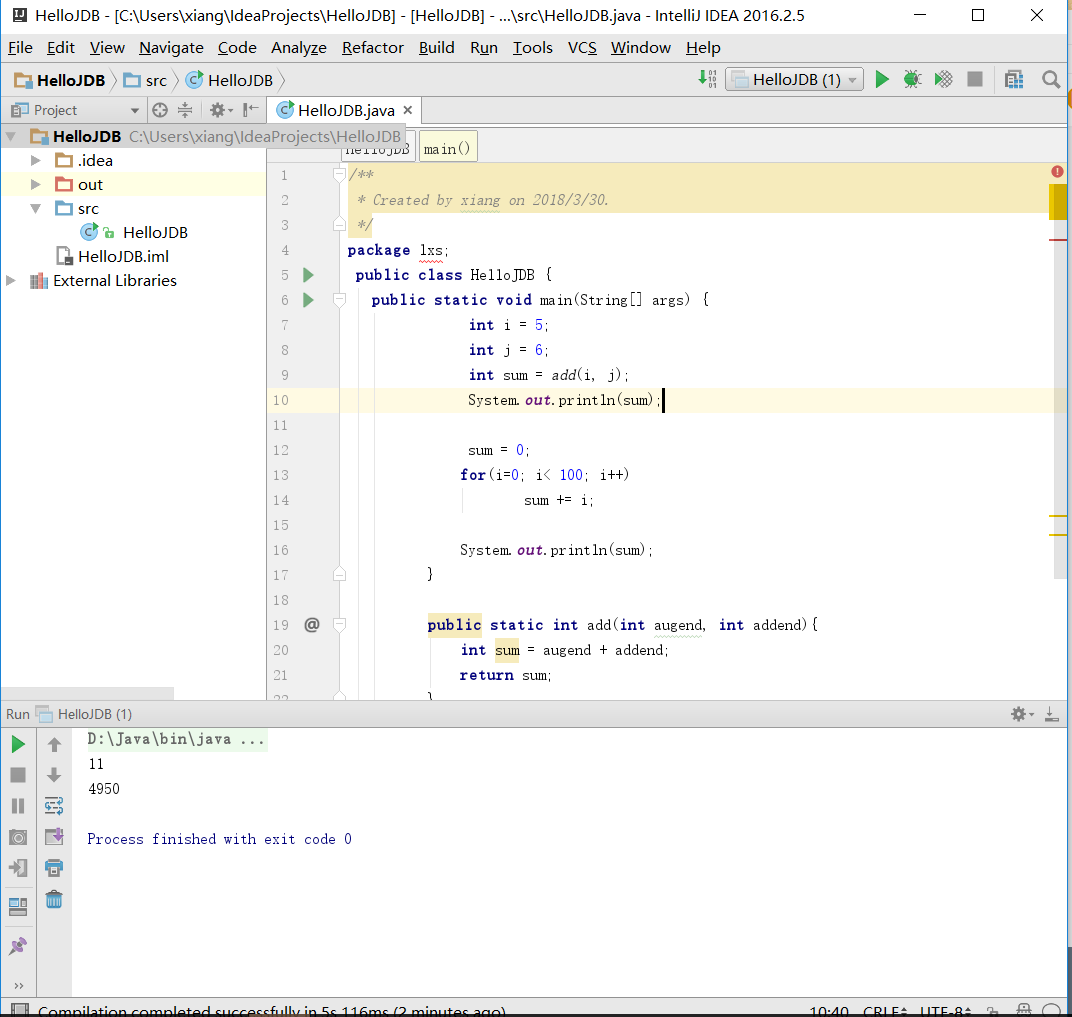Click HelloJDB class breadcrumb in navigation bar
Image resolution: width=1072 pixels, height=1017 pixels.
tap(230, 80)
